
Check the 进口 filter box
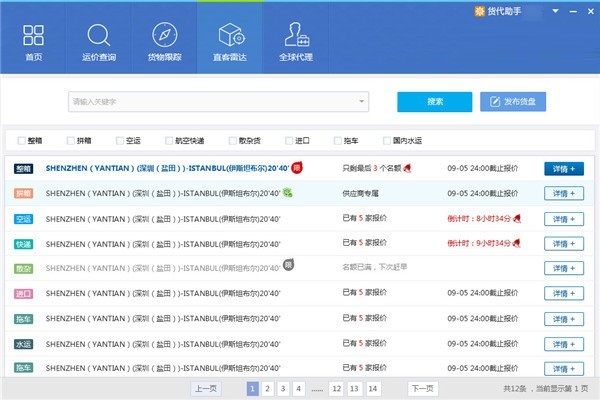(289, 141)
